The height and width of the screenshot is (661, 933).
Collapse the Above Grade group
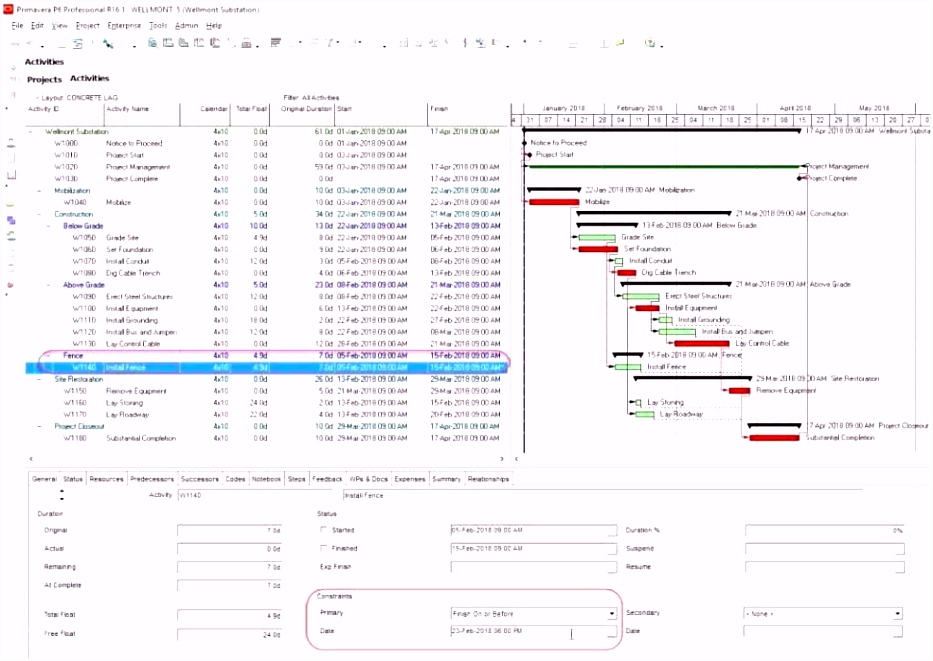point(49,285)
